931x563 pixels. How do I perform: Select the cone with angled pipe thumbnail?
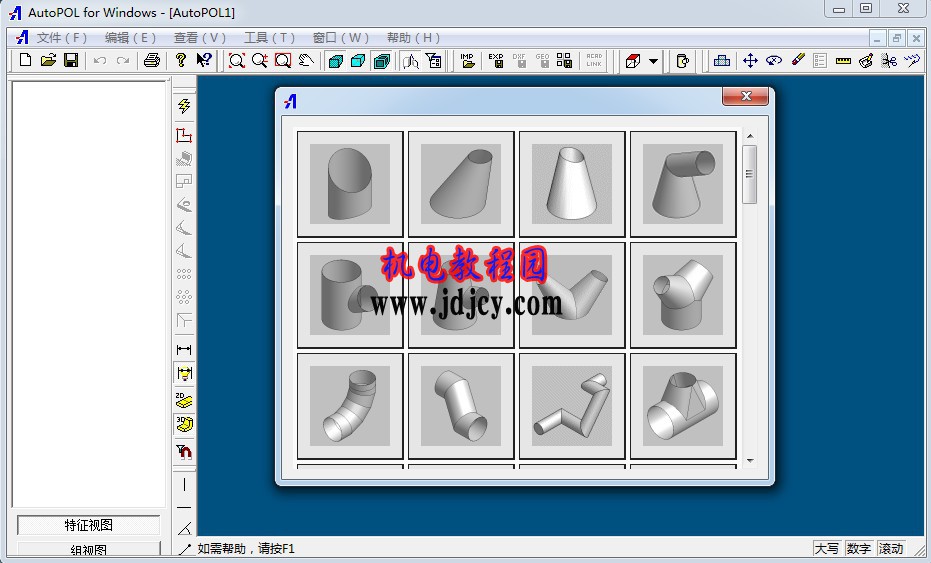click(x=683, y=184)
